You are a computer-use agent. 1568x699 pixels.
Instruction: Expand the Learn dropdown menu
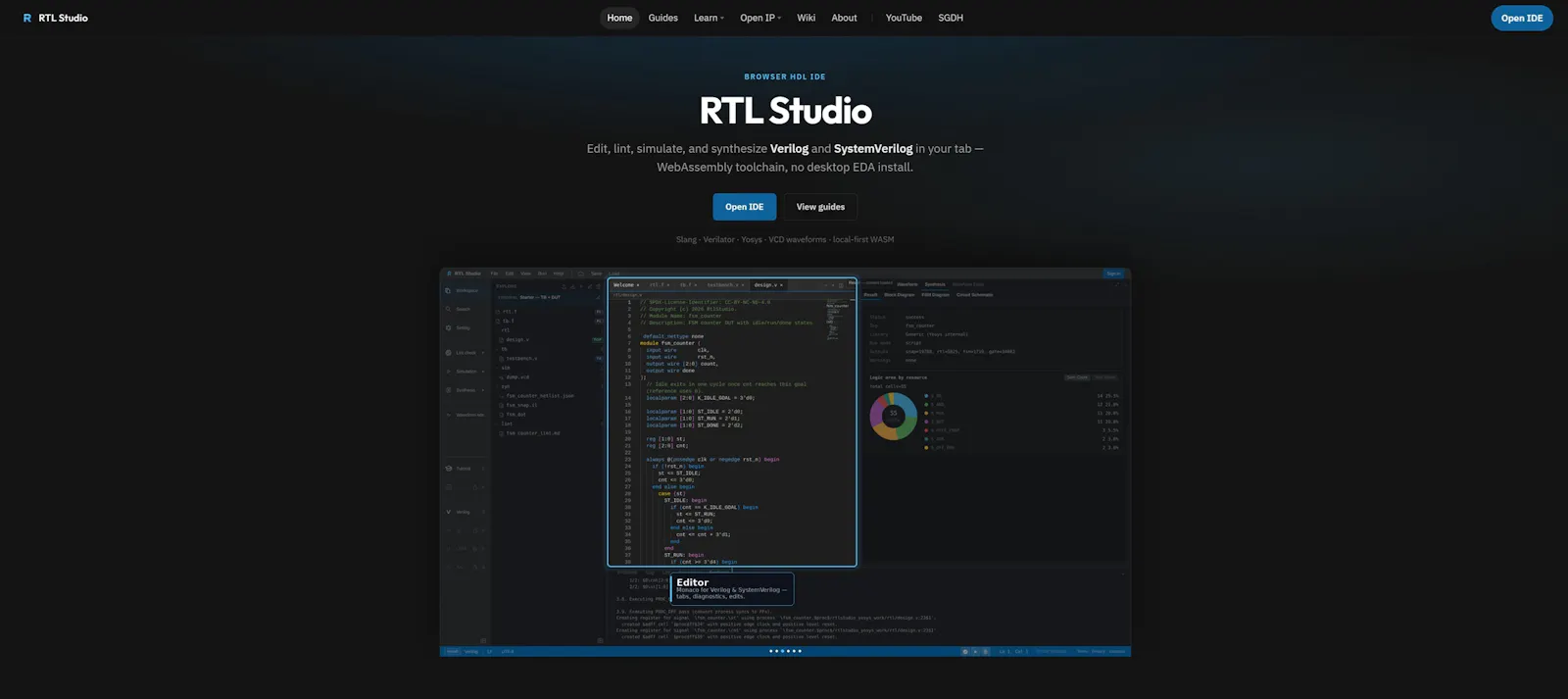709,18
